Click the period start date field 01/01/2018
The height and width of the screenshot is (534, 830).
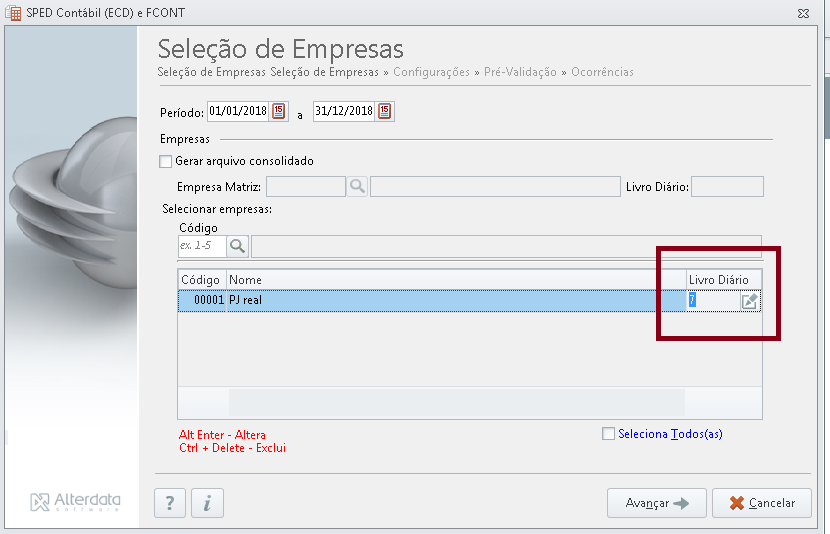pyautogui.click(x=238, y=111)
